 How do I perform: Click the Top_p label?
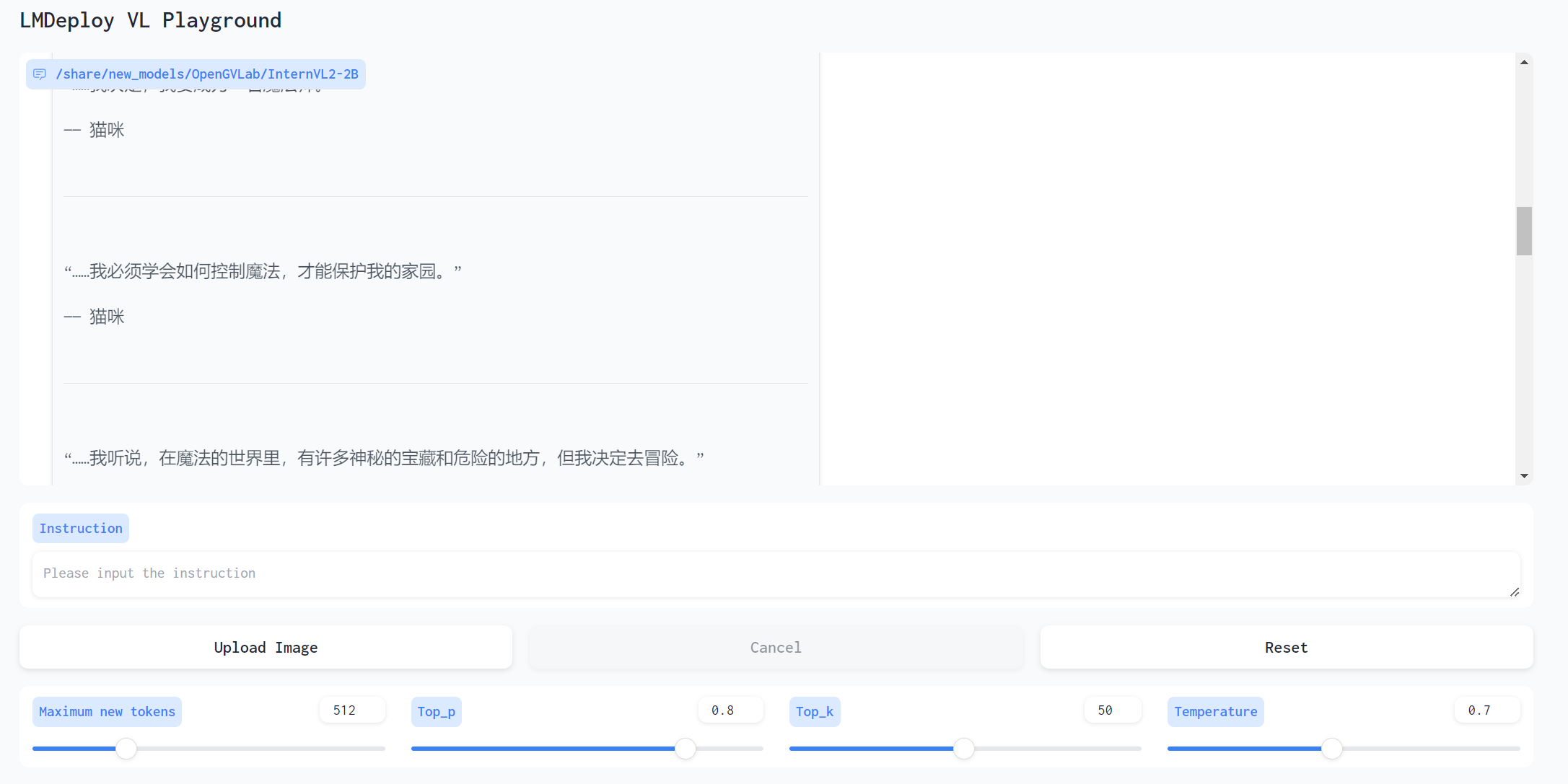point(437,712)
